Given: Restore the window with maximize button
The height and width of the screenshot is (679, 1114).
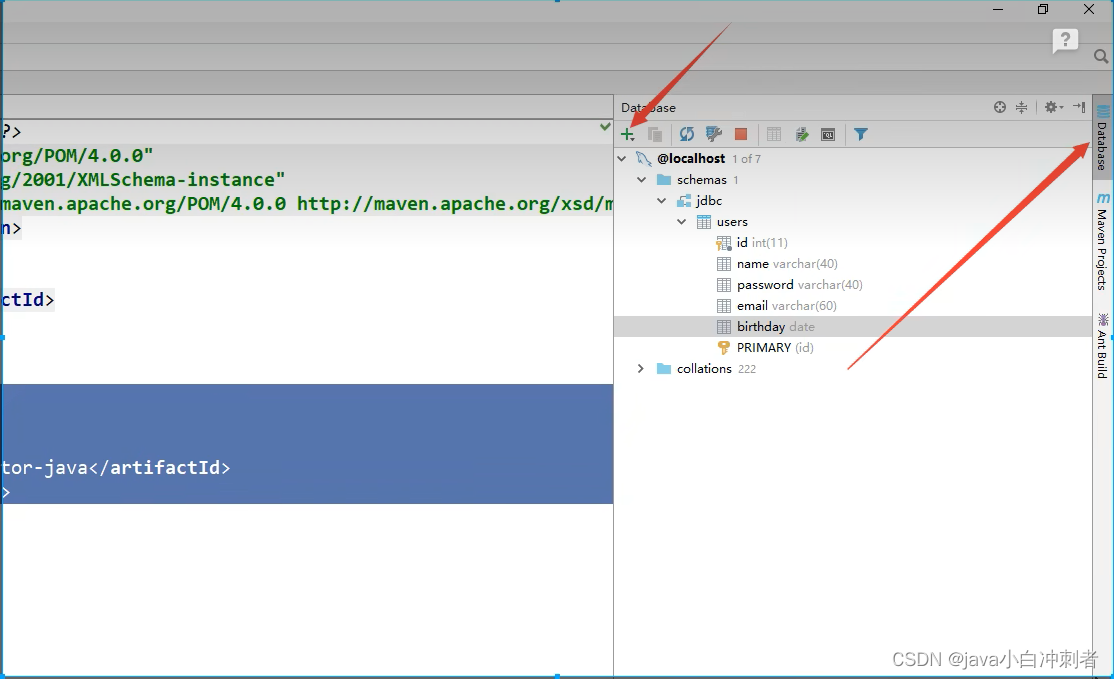Looking at the screenshot, I should tap(1043, 9).
